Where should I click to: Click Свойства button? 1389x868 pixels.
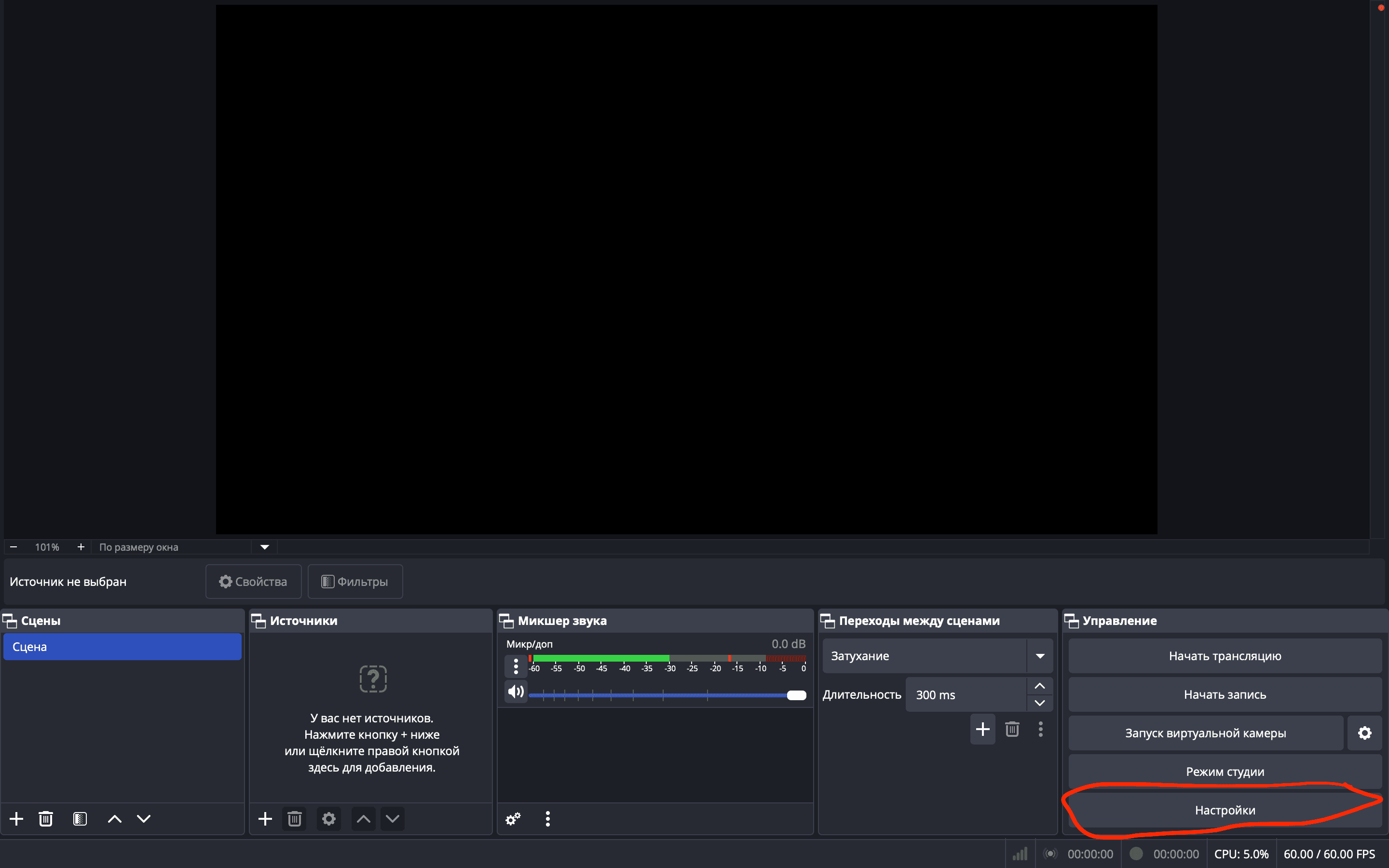pyautogui.click(x=253, y=582)
